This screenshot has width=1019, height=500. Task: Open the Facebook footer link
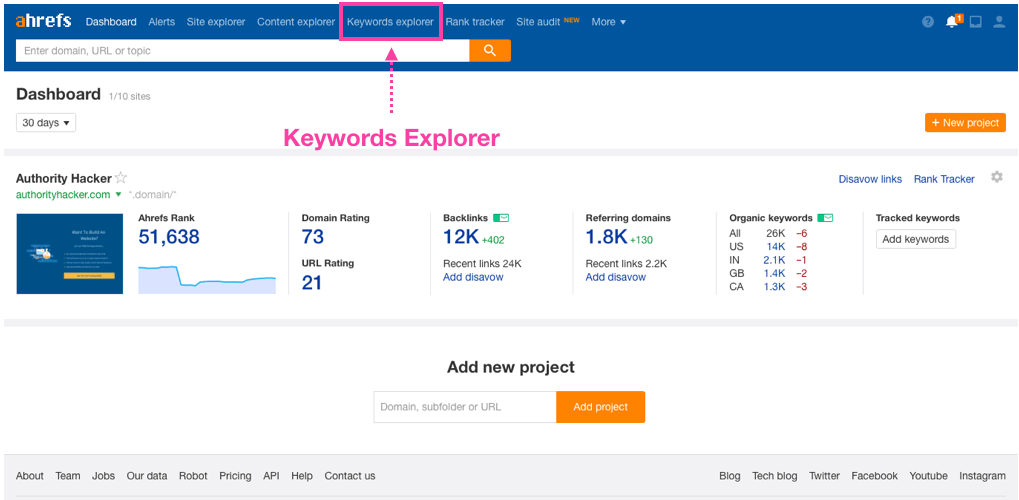[874, 476]
